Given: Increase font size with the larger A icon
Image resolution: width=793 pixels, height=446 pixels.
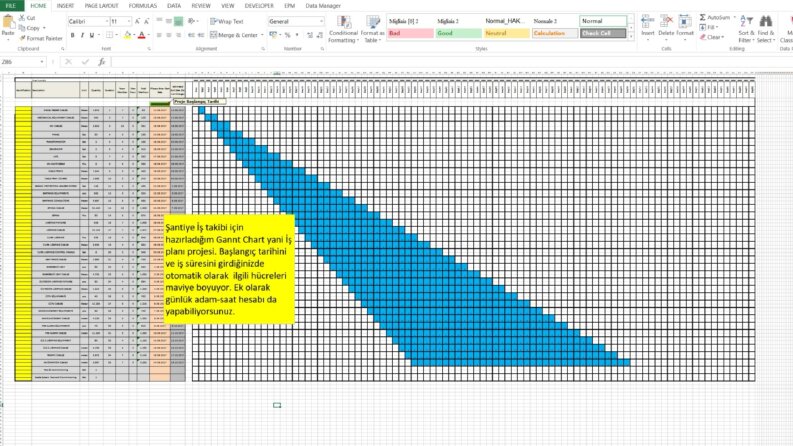Looking at the screenshot, I should pyautogui.click(x=137, y=21).
